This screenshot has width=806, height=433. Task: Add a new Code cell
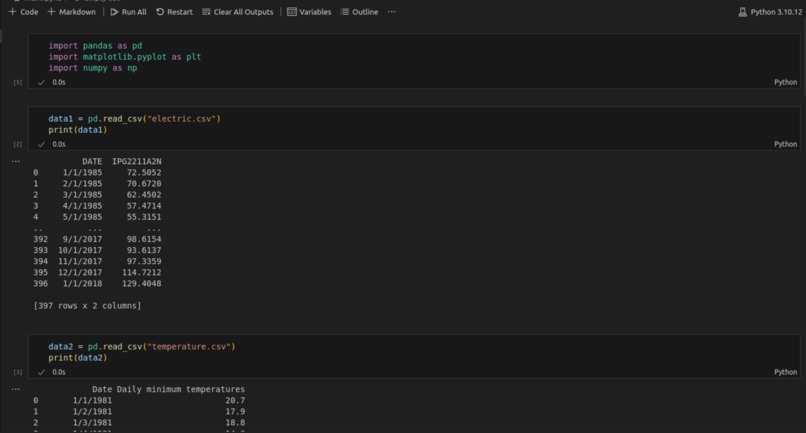[24, 12]
